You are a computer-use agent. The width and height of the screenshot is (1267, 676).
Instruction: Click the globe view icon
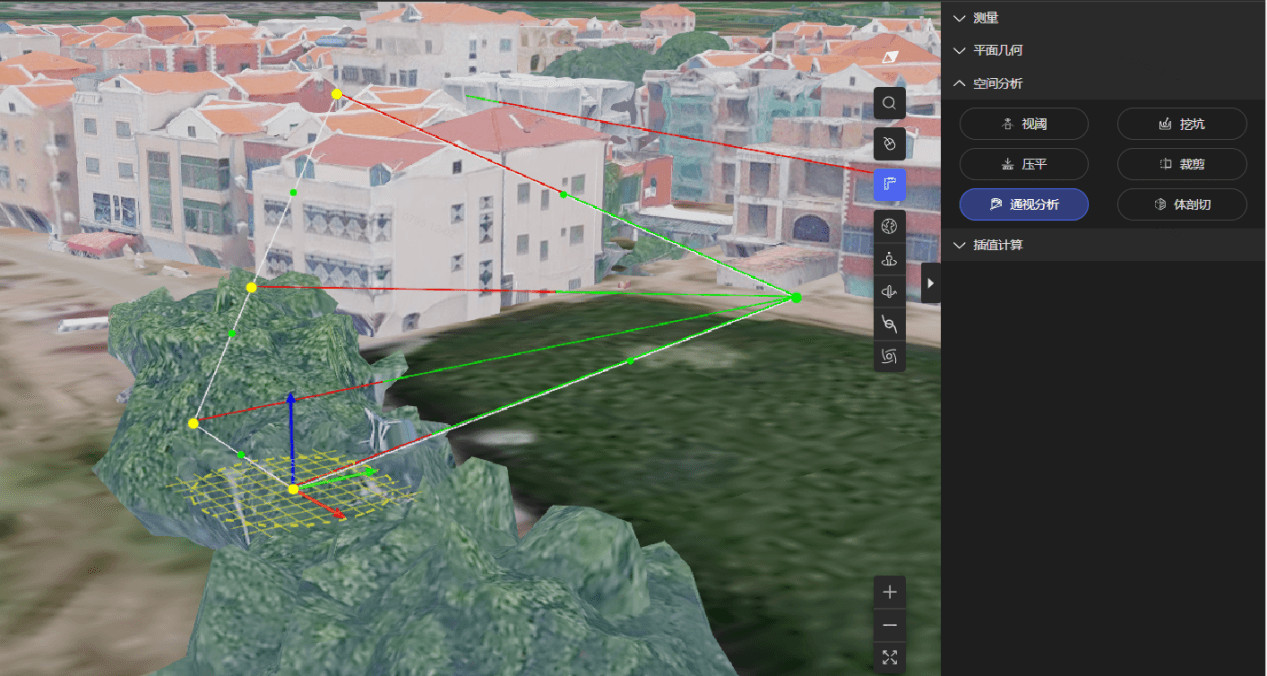pyautogui.click(x=889, y=226)
